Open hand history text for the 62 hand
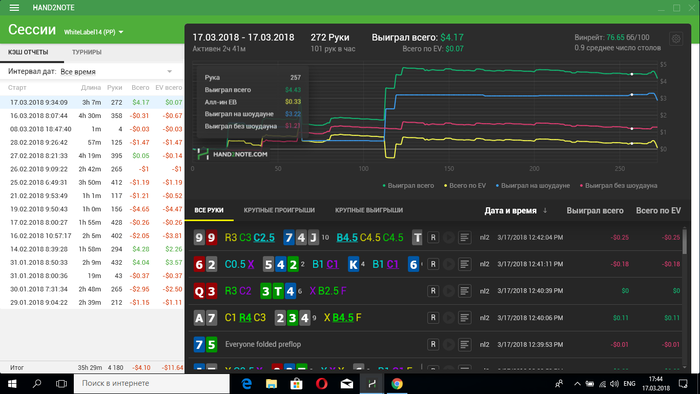The height and width of the screenshot is (394, 700). tap(464, 264)
